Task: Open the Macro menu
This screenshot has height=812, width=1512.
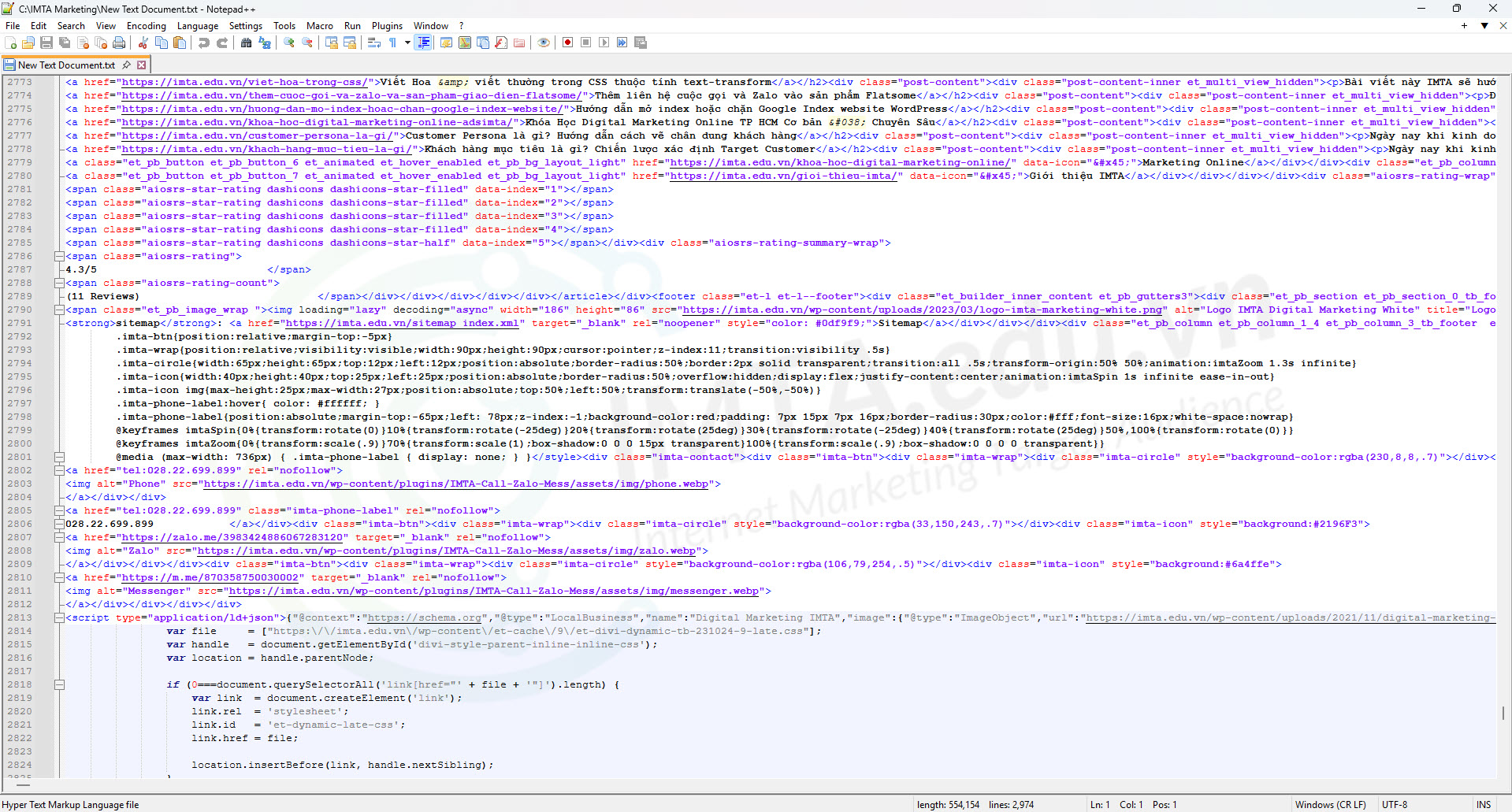Action: click(320, 25)
